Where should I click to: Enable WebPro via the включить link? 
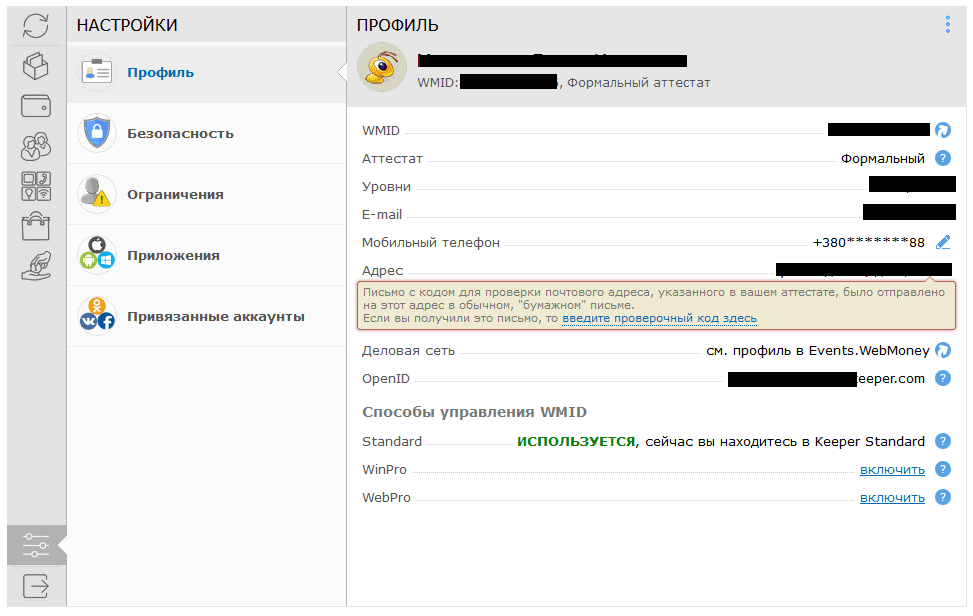click(x=892, y=497)
